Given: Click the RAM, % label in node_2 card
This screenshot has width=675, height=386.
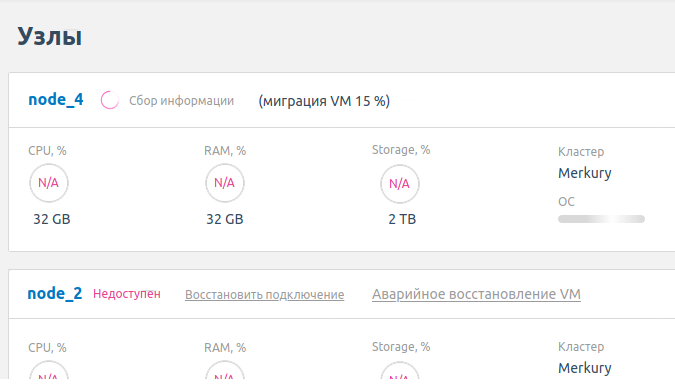Looking at the screenshot, I should coord(225,348).
